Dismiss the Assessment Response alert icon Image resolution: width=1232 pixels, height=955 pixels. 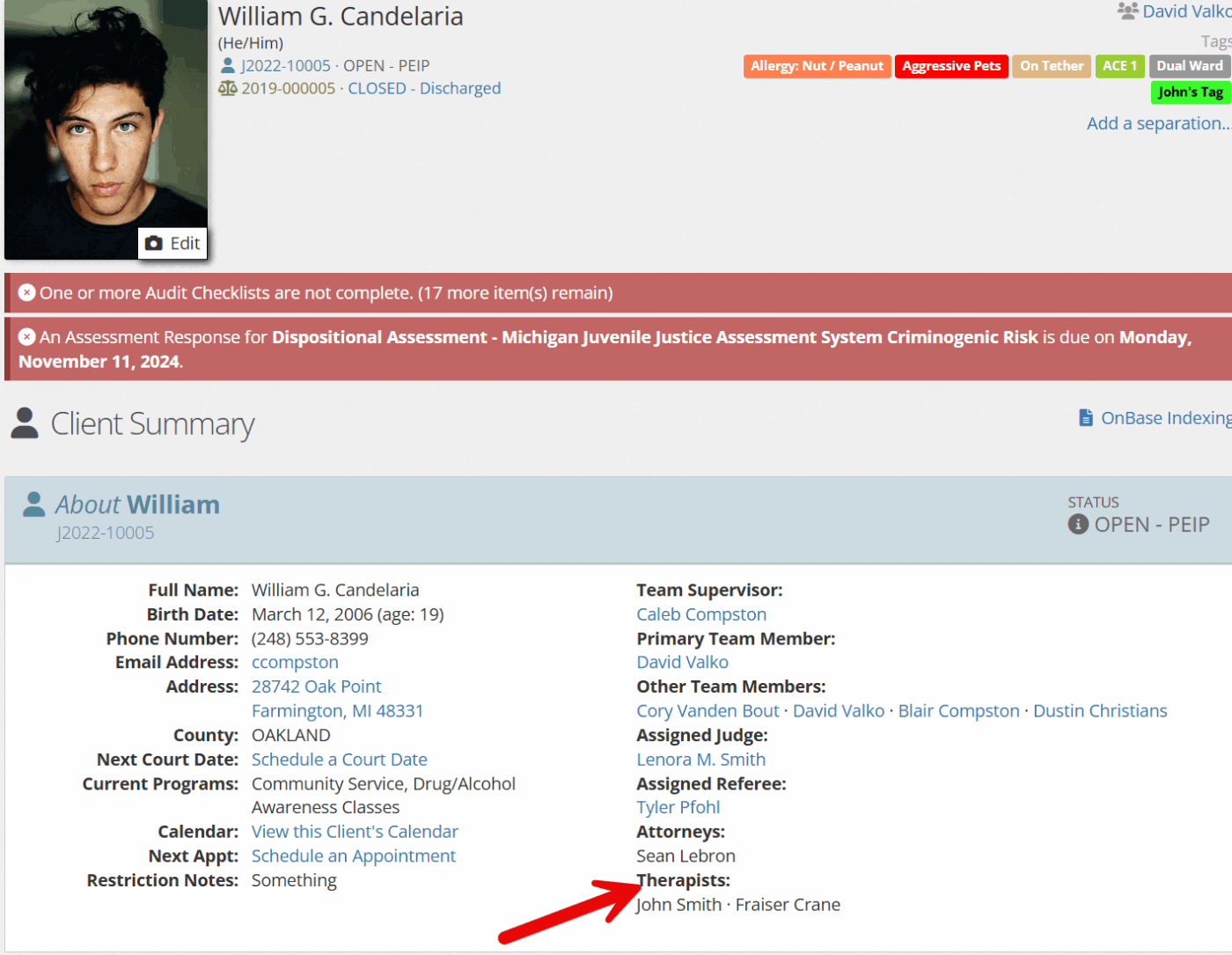(27, 337)
